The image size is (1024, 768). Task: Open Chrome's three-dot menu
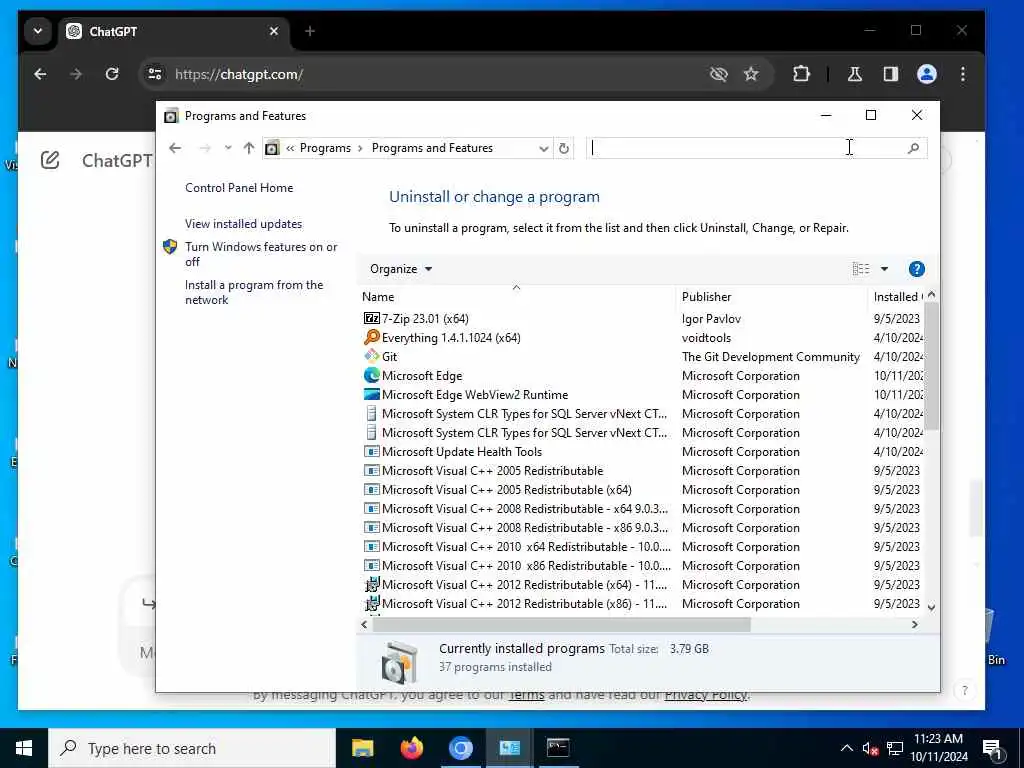tap(963, 74)
